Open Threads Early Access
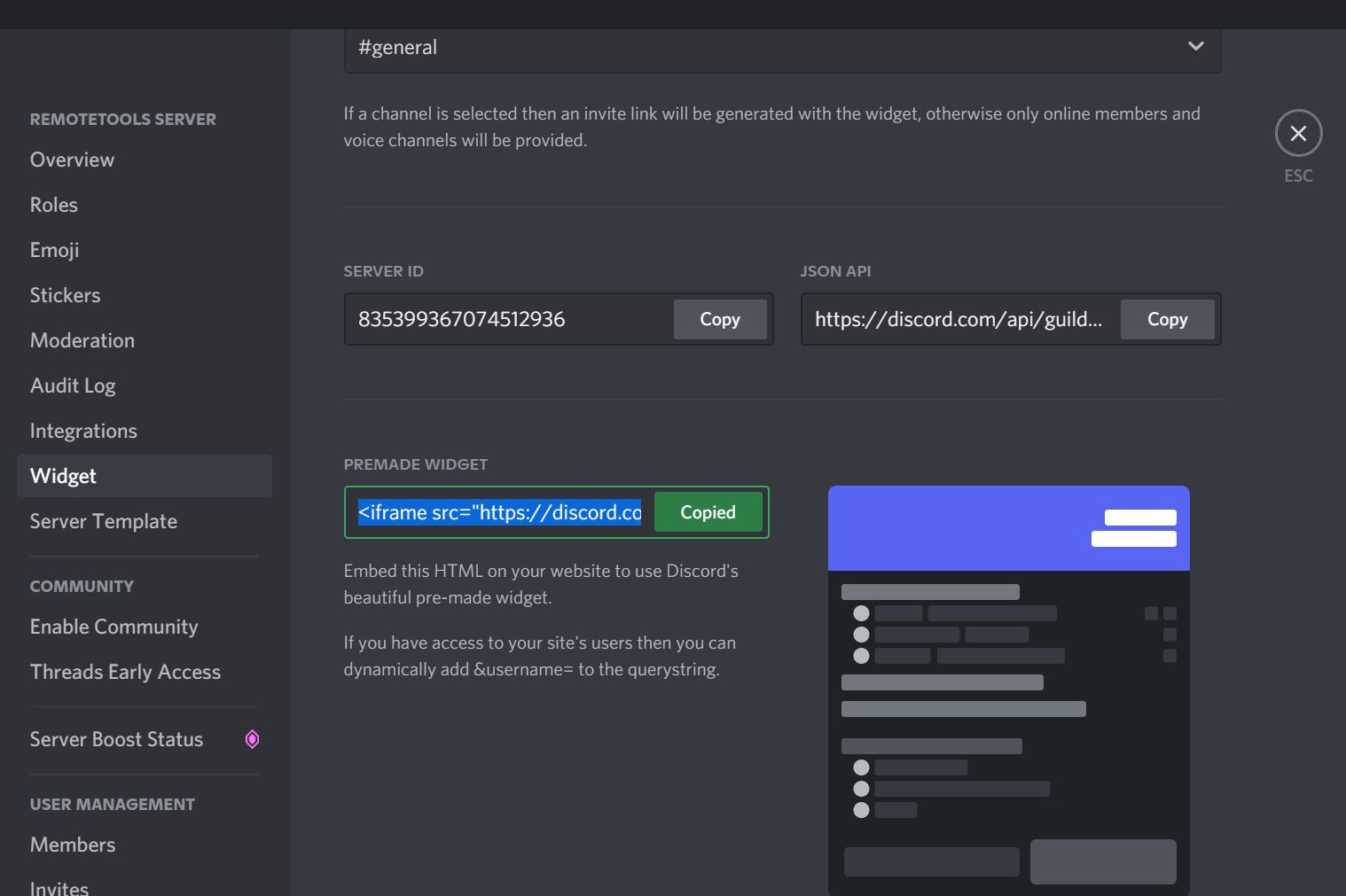 pyautogui.click(x=144, y=672)
